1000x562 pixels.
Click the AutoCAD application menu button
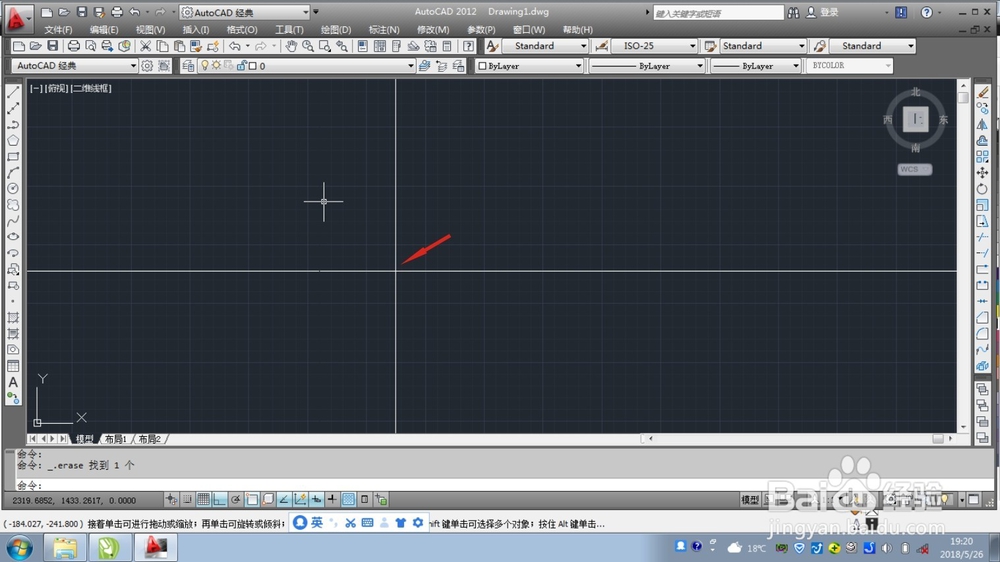click(x=17, y=18)
